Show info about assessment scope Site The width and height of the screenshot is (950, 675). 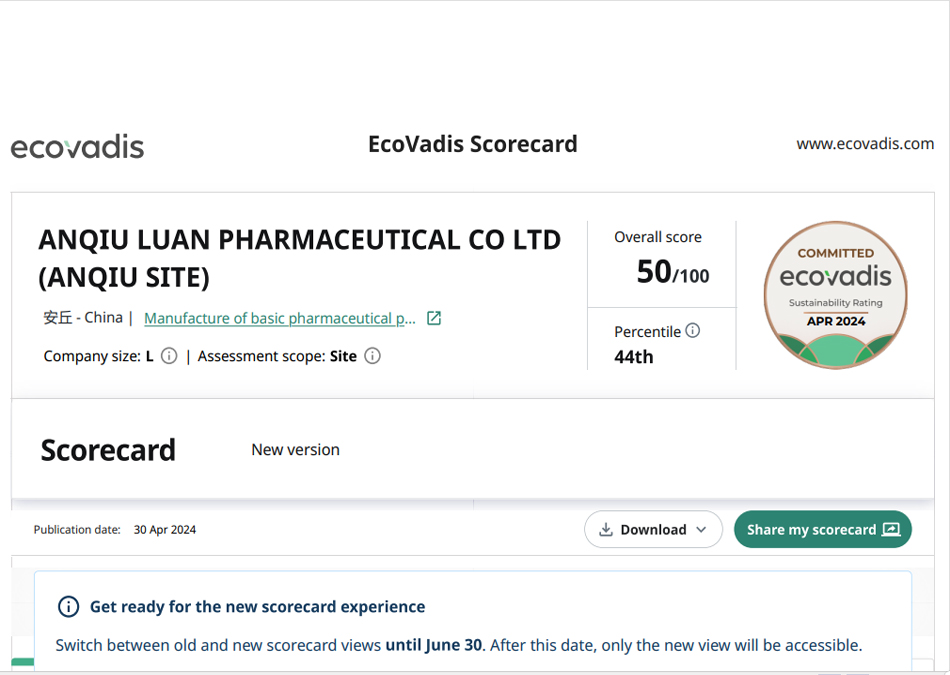tap(372, 356)
